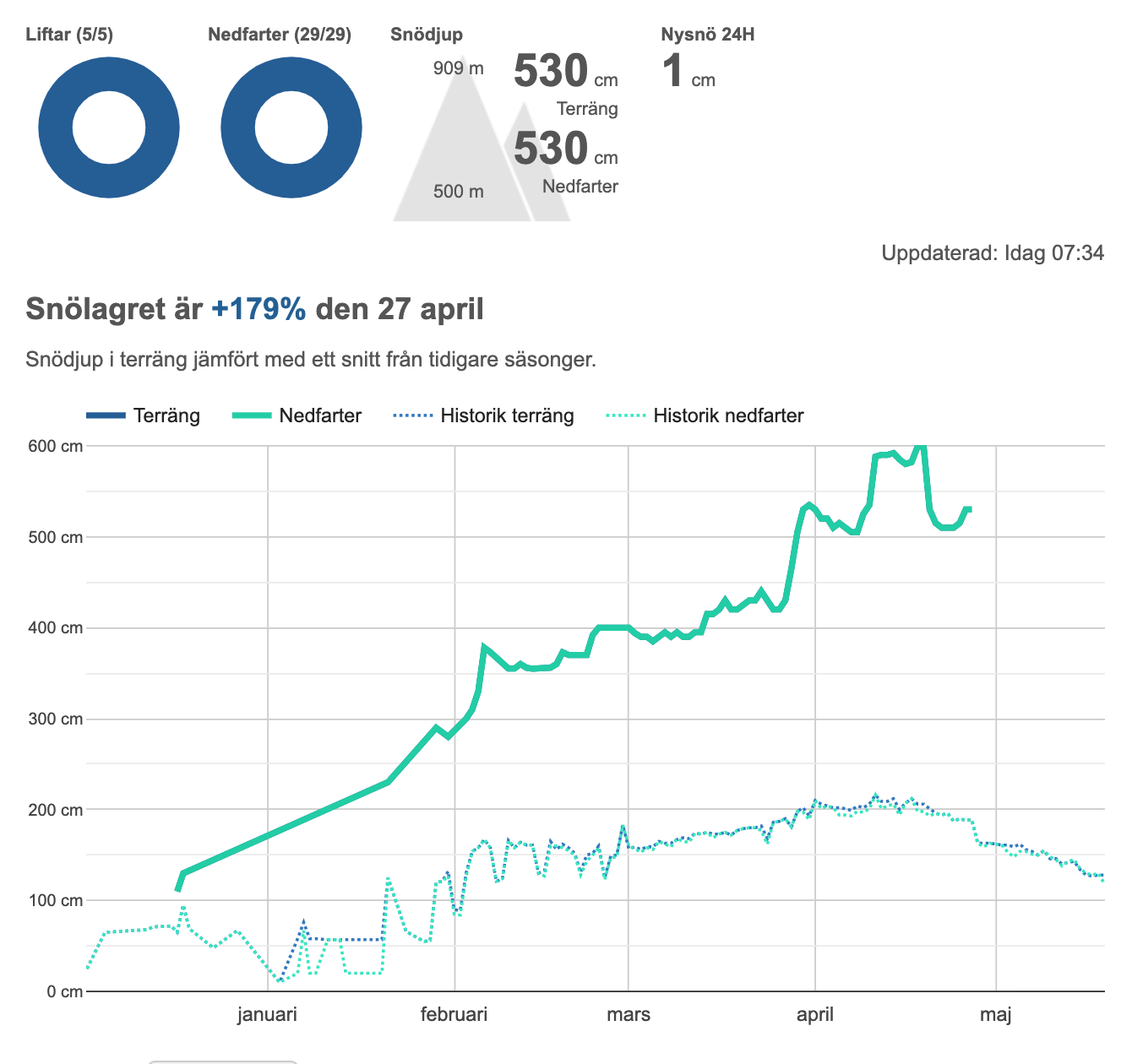
Task: Click the dotted blue Historik terräng swatch
Action: coord(413,415)
